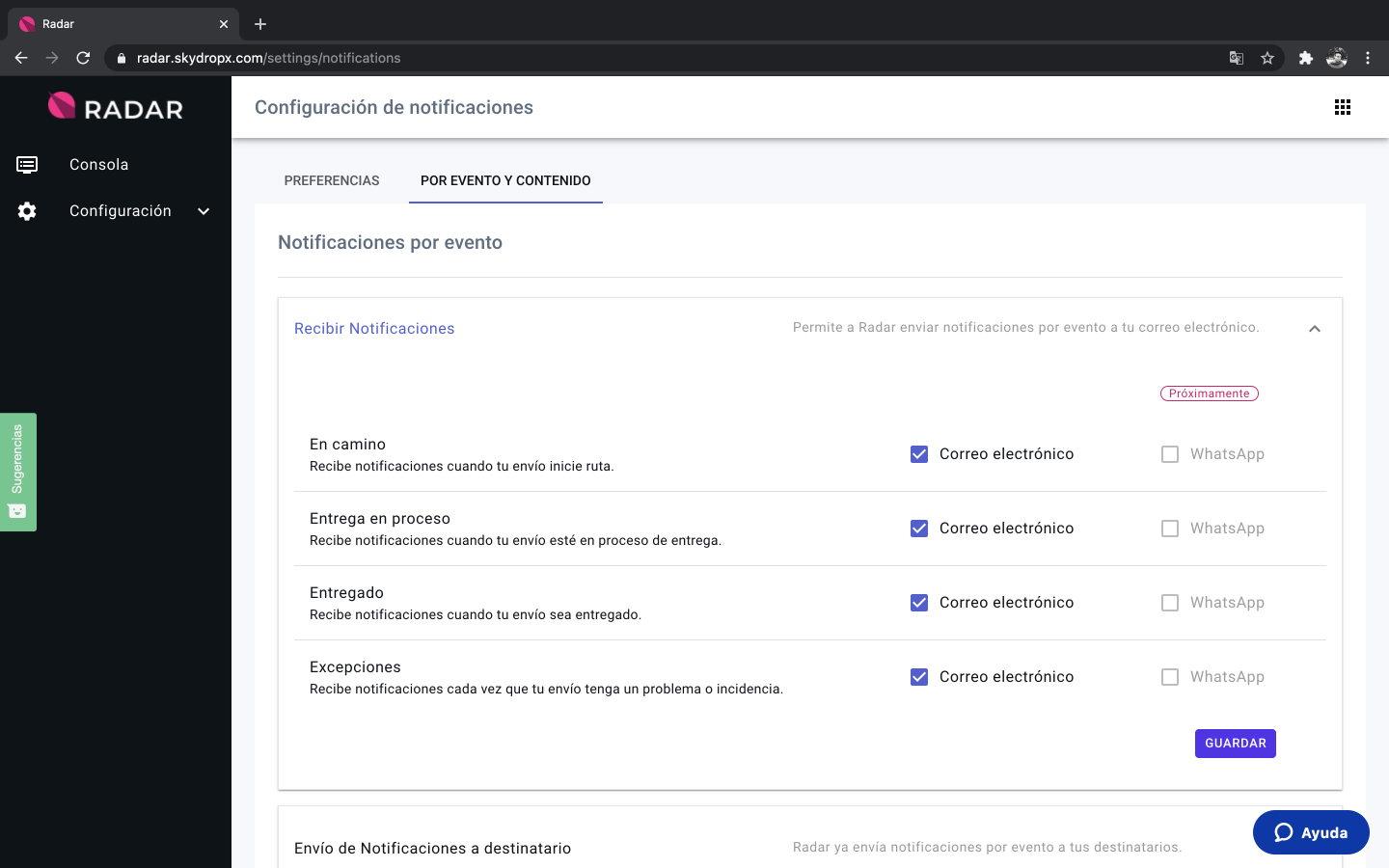Click the Google Translate icon in address bar
Screen dimensions: 1389x868
pos(1237,58)
